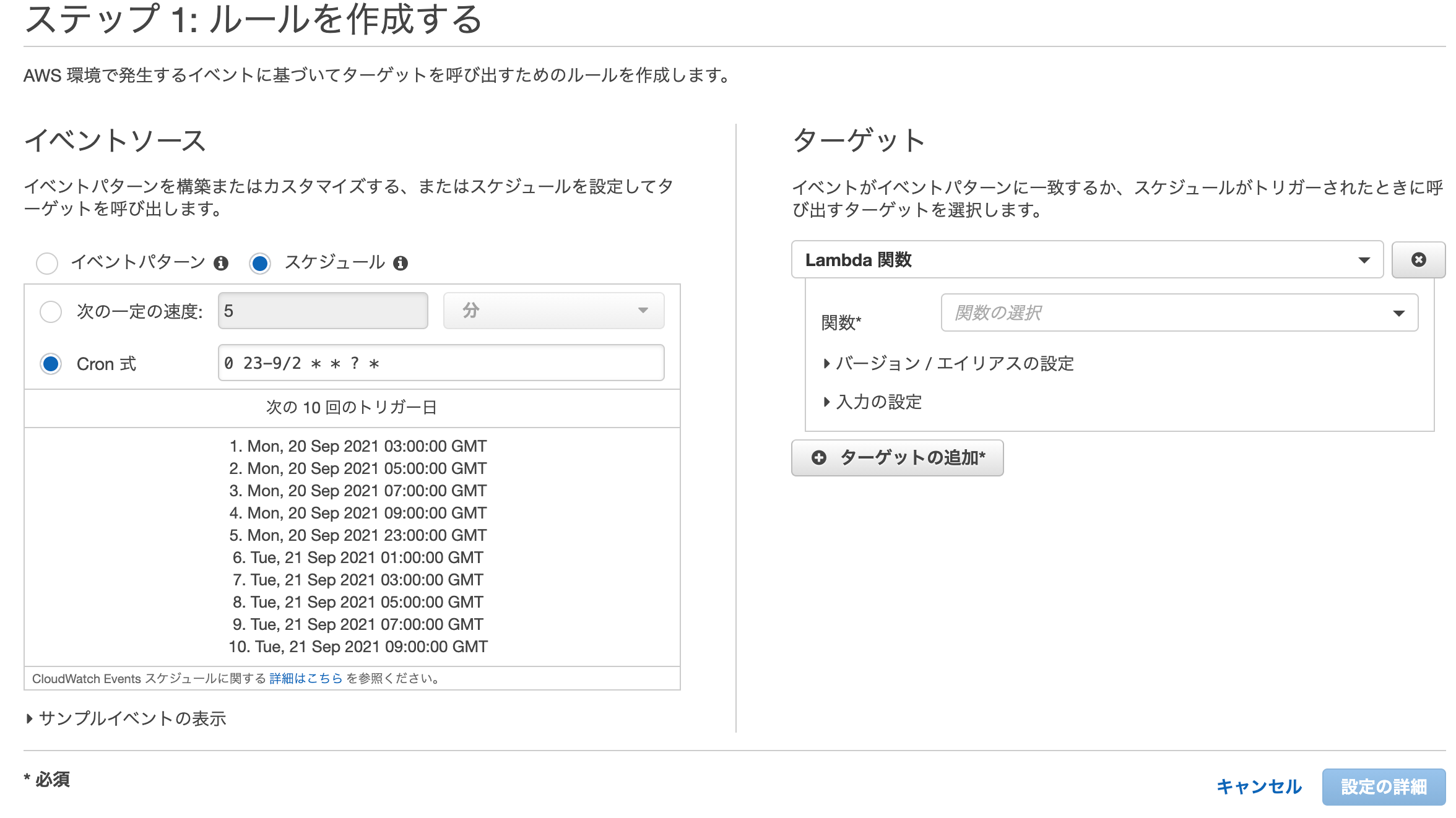Open the 詳細はこちら link

(306, 679)
